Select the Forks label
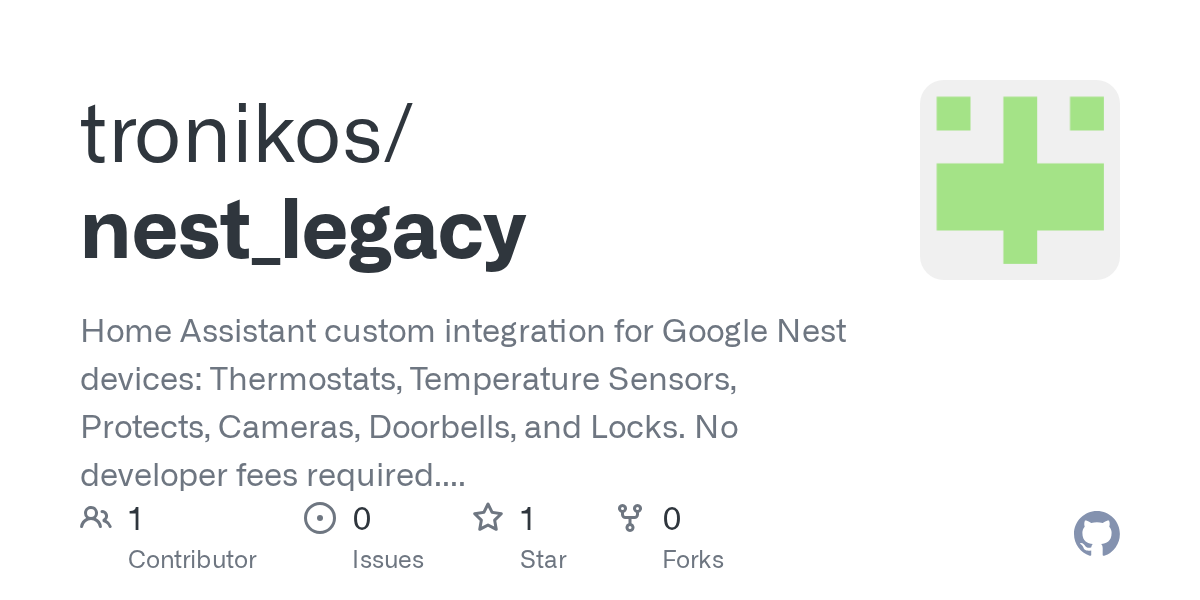This screenshot has width=1200, height=600. [693, 560]
